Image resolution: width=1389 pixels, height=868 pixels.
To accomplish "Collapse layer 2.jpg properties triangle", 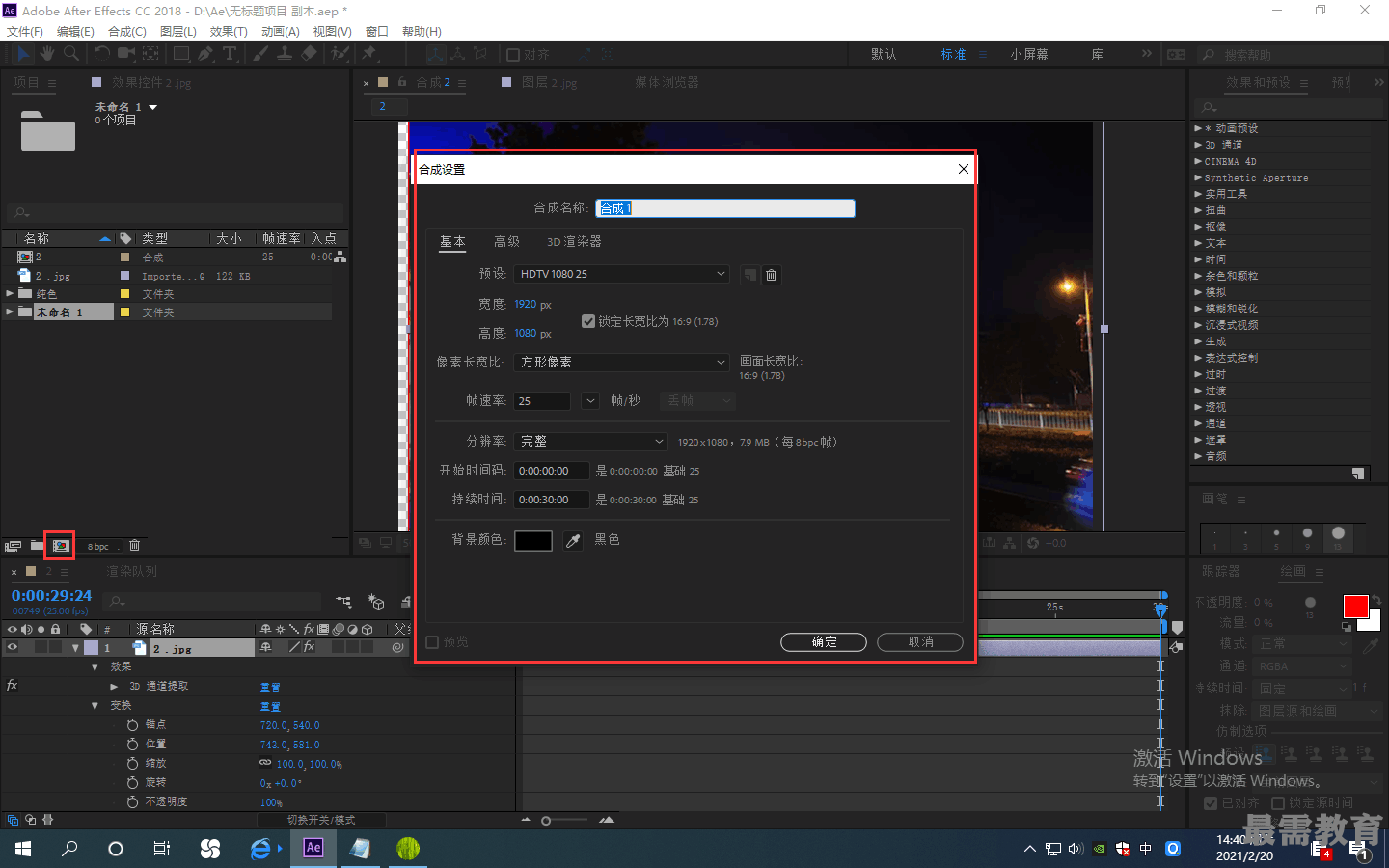I will [x=75, y=648].
